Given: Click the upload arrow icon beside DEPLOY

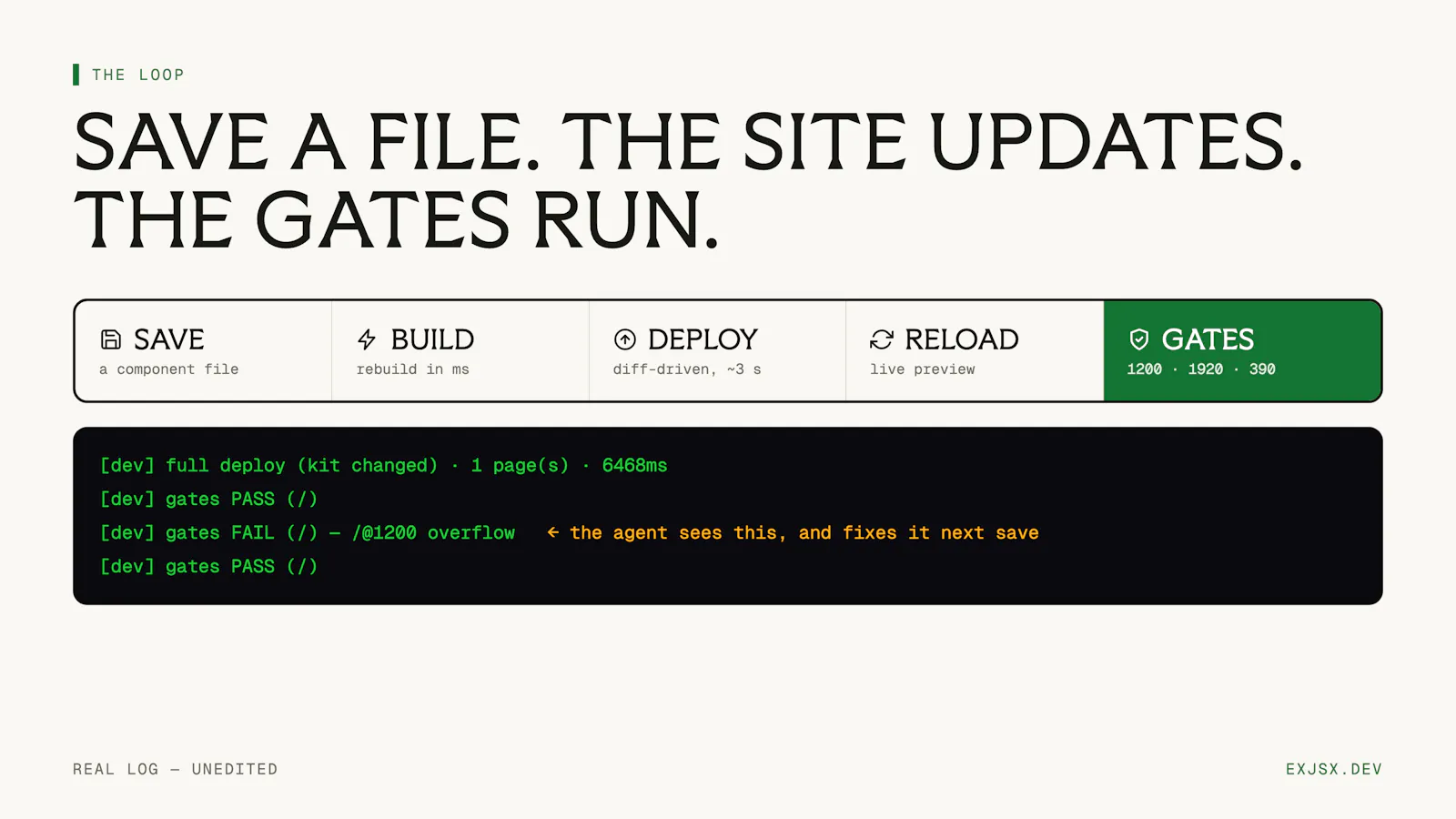Looking at the screenshot, I should [x=625, y=339].
